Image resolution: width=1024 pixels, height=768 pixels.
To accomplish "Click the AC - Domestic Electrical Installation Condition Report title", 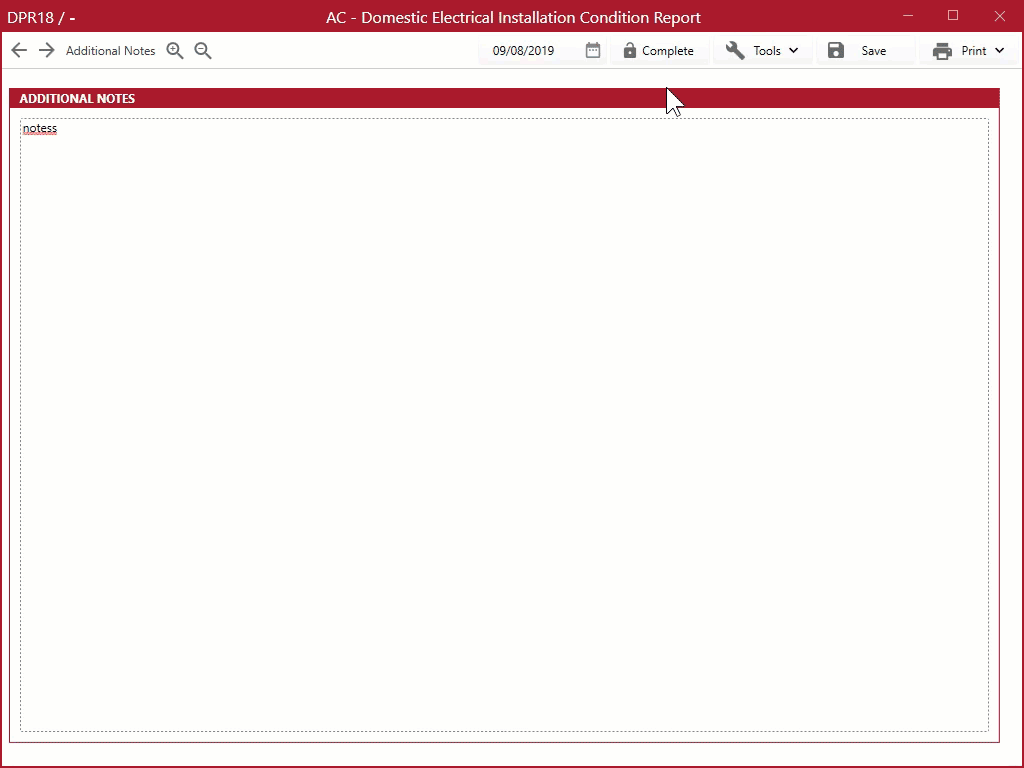I will (x=513, y=17).
